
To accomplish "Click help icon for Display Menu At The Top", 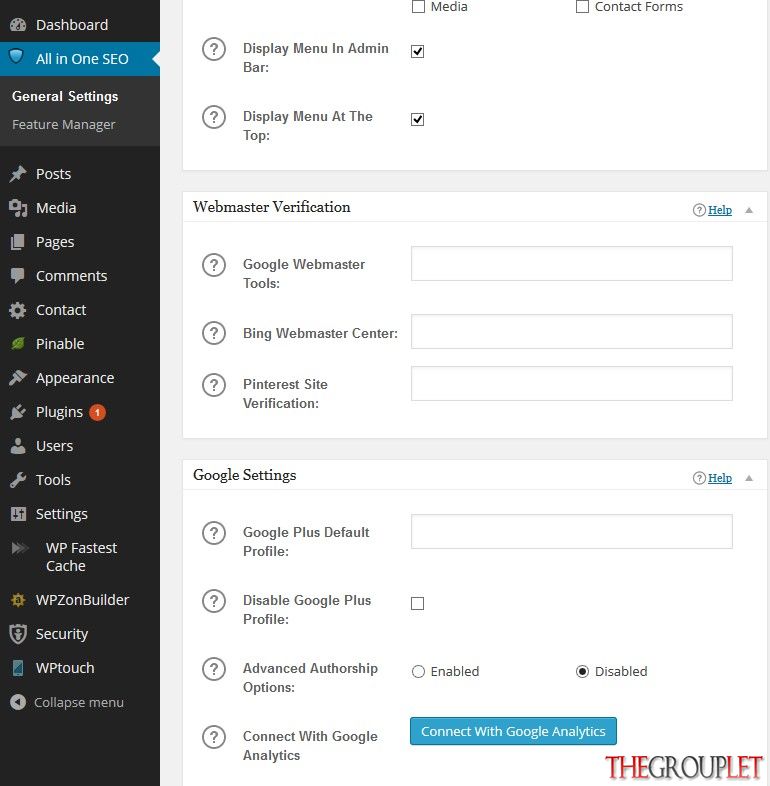I will point(214,117).
